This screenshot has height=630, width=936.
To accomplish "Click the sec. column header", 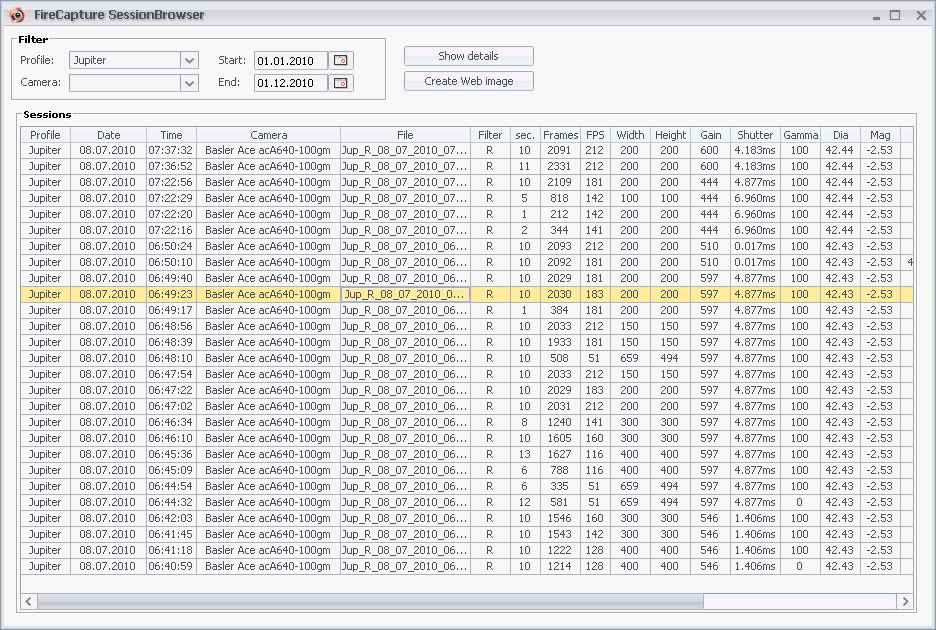I will click(x=525, y=135).
